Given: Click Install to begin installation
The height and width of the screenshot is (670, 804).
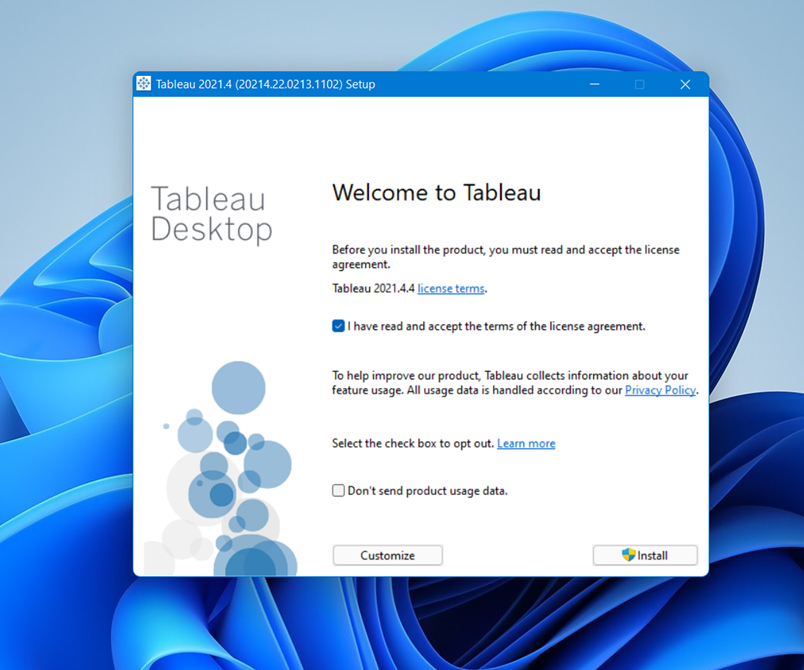Looking at the screenshot, I should [645, 555].
